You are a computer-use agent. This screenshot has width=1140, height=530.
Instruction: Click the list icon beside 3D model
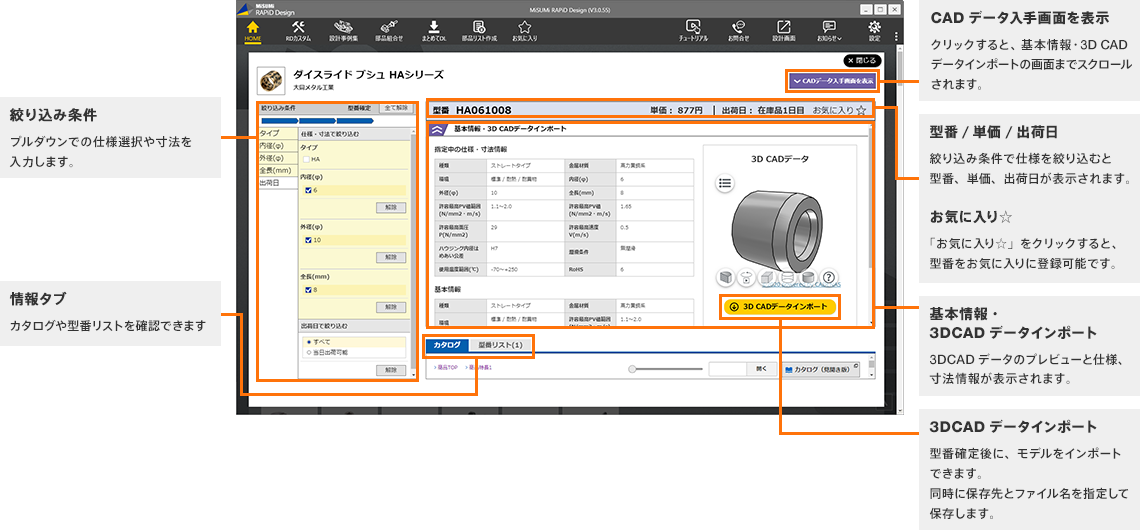click(726, 183)
